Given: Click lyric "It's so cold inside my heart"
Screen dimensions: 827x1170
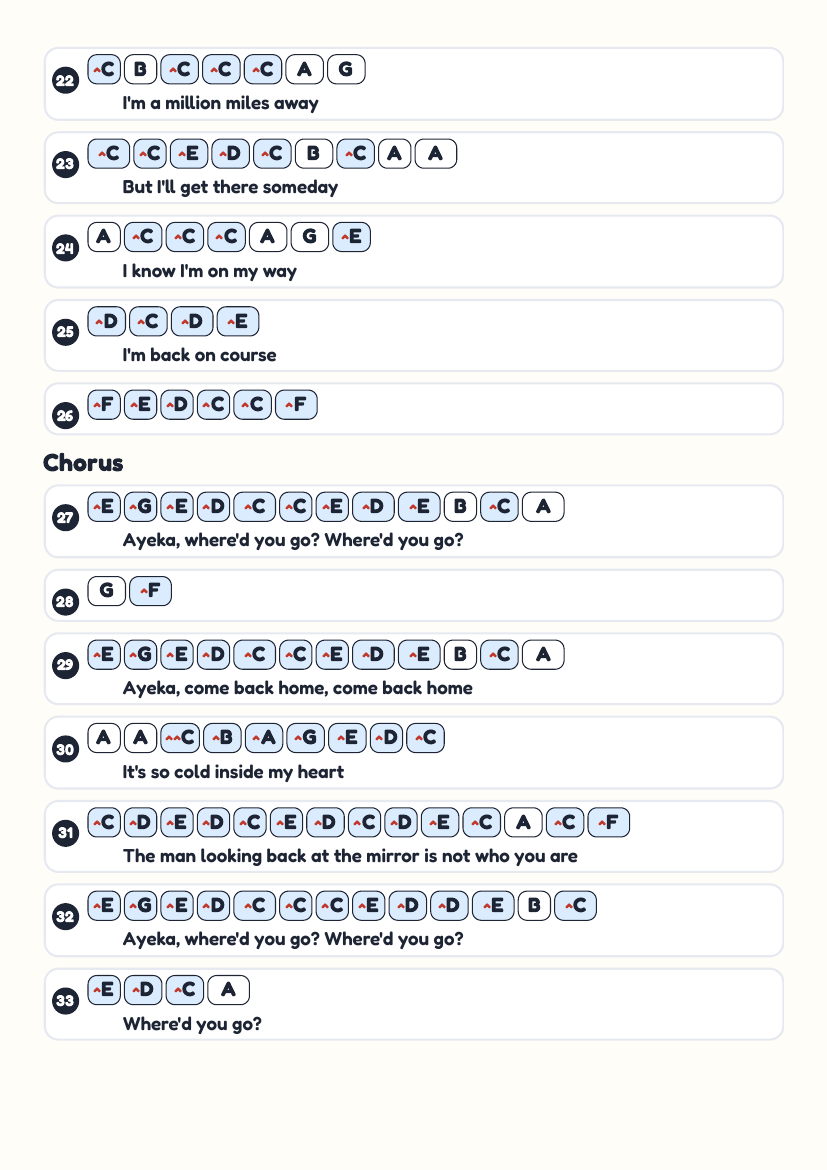Looking at the screenshot, I should 233,772.
